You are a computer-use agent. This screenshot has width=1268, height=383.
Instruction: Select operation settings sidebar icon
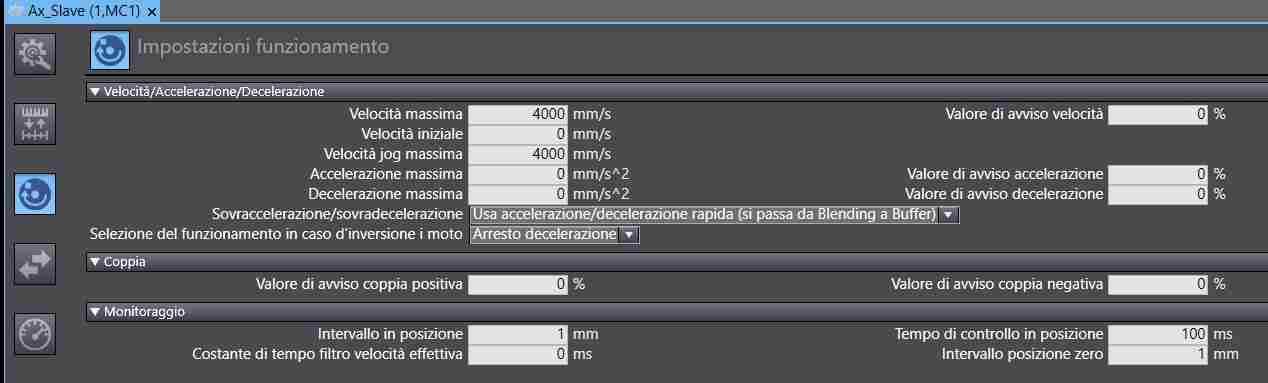point(35,193)
